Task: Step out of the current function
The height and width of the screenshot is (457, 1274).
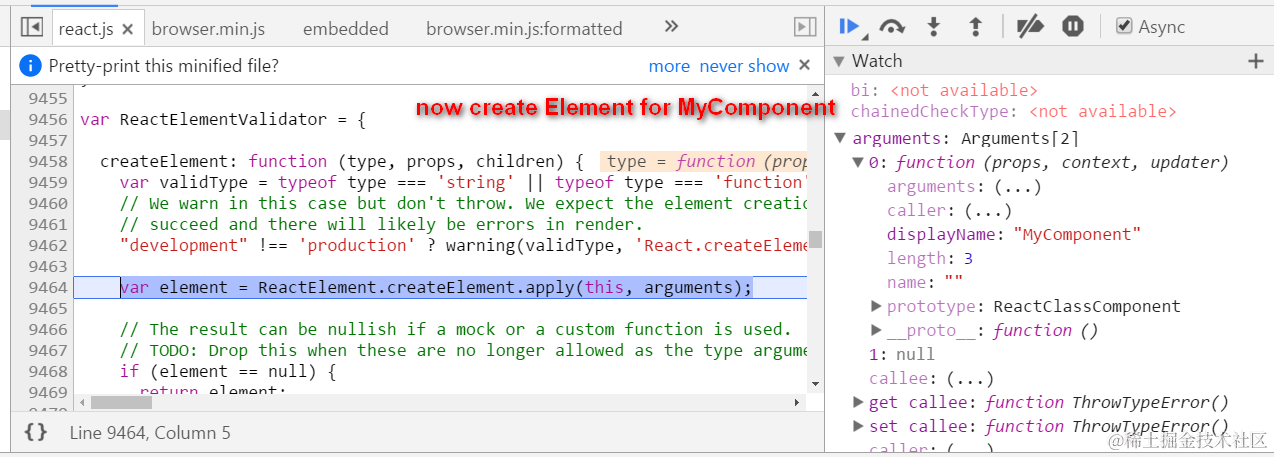Action: pyautogui.click(x=976, y=27)
